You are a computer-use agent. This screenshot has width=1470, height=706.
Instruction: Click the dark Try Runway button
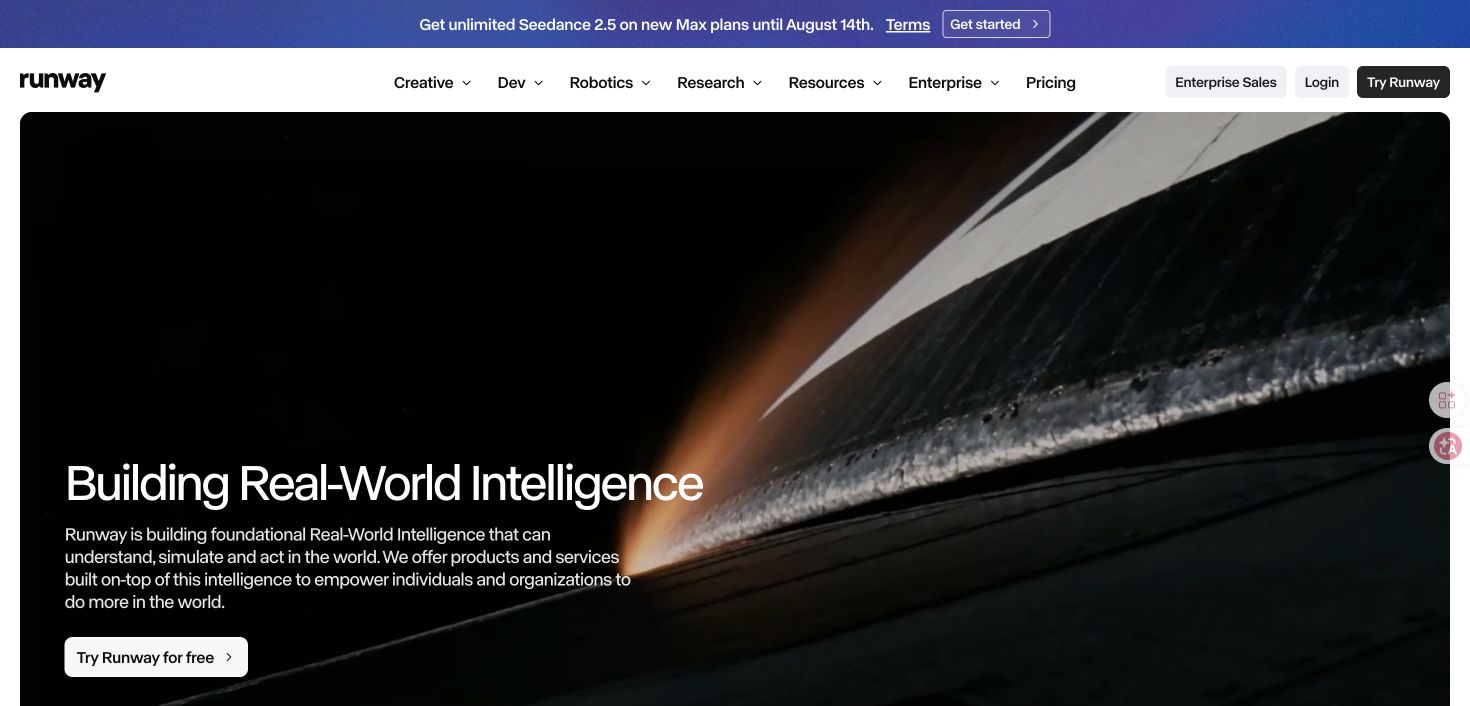click(1403, 82)
